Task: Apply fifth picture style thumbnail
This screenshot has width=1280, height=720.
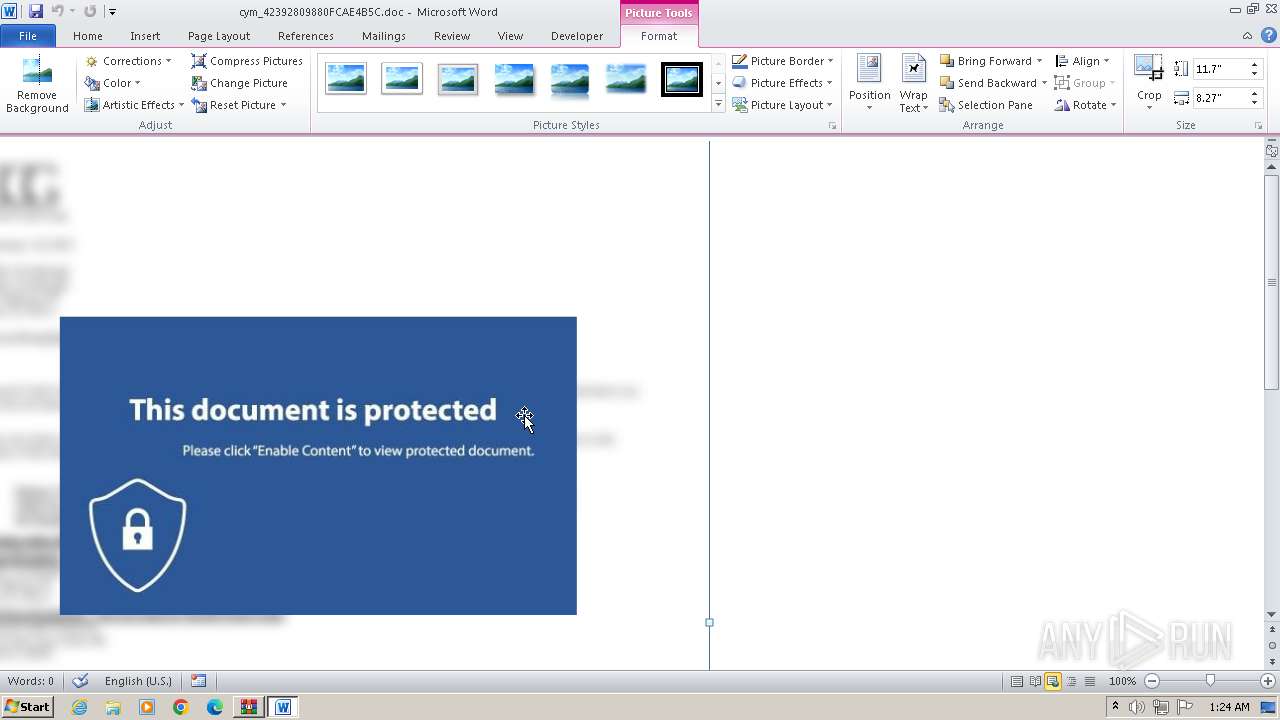Action: click(569, 79)
